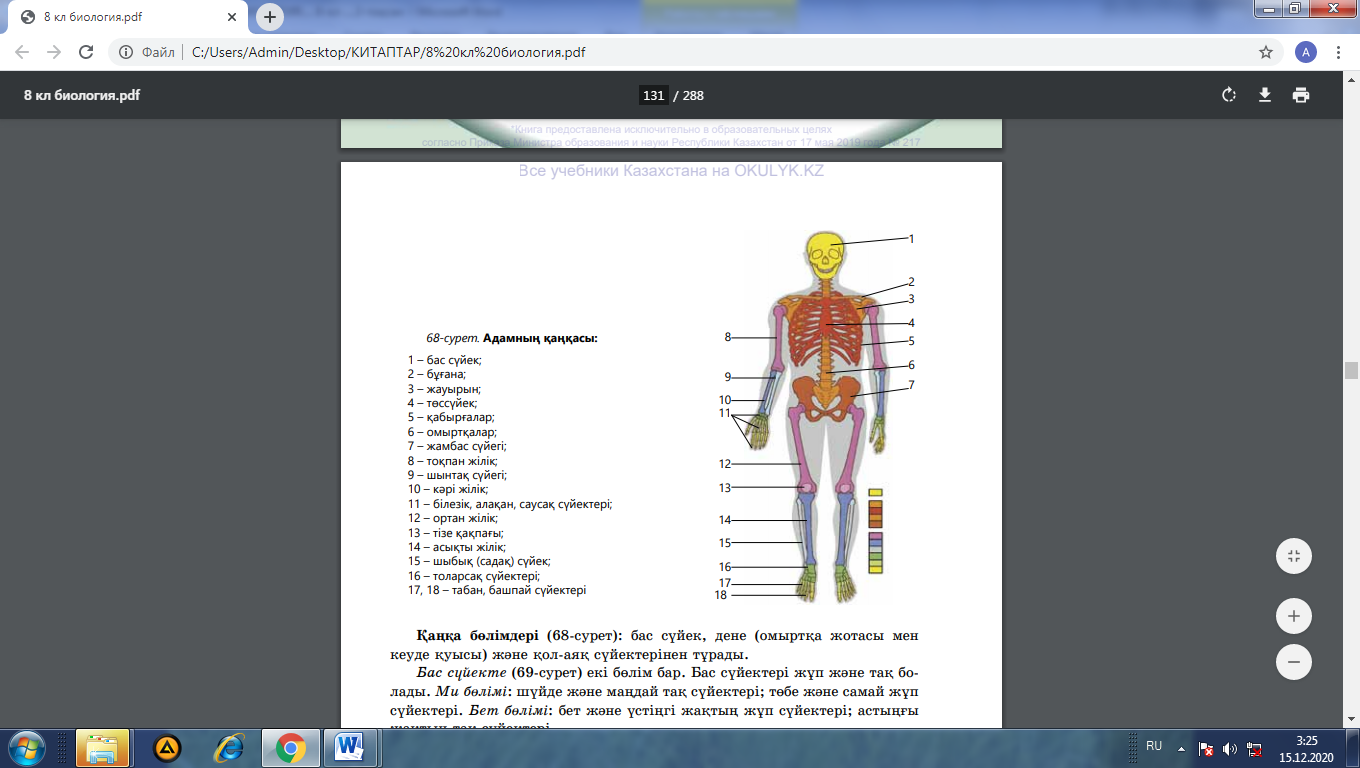The image size is (1360, 768).
Task: Go forward in Chrome history
Action: tap(54, 52)
